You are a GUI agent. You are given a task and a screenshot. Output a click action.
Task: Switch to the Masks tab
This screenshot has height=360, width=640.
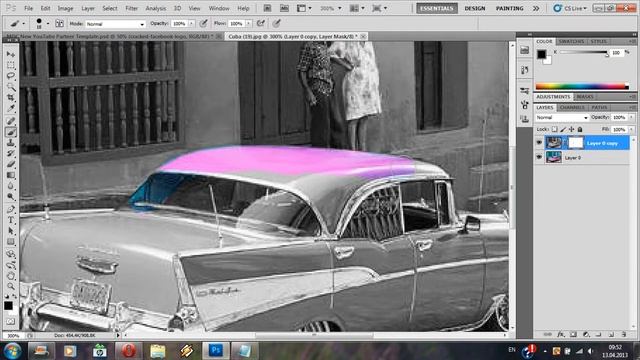585,97
